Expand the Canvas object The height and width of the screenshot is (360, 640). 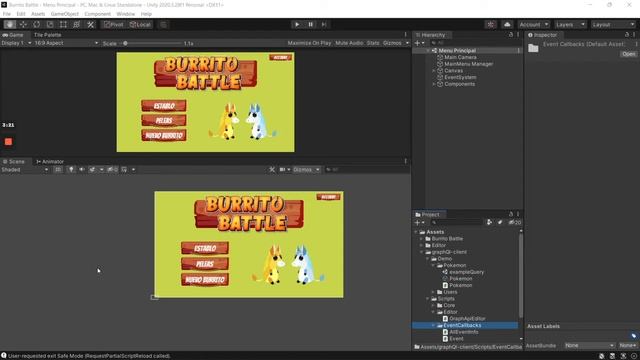point(434,71)
